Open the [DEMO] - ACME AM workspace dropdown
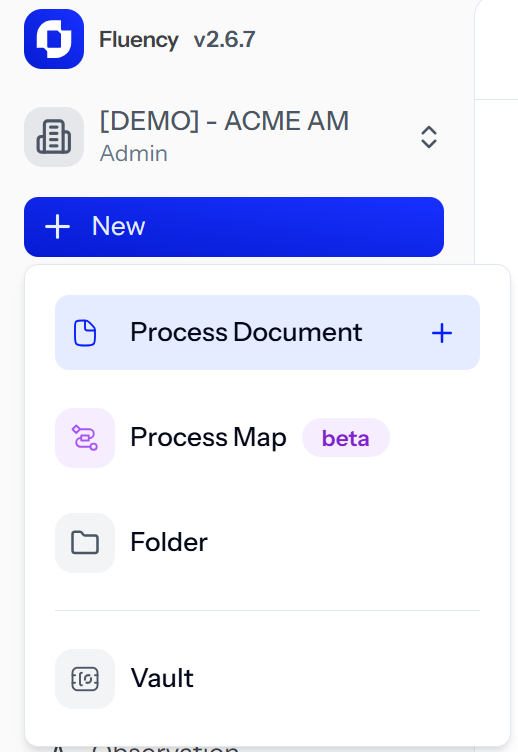This screenshot has height=752, width=518. tap(234, 137)
